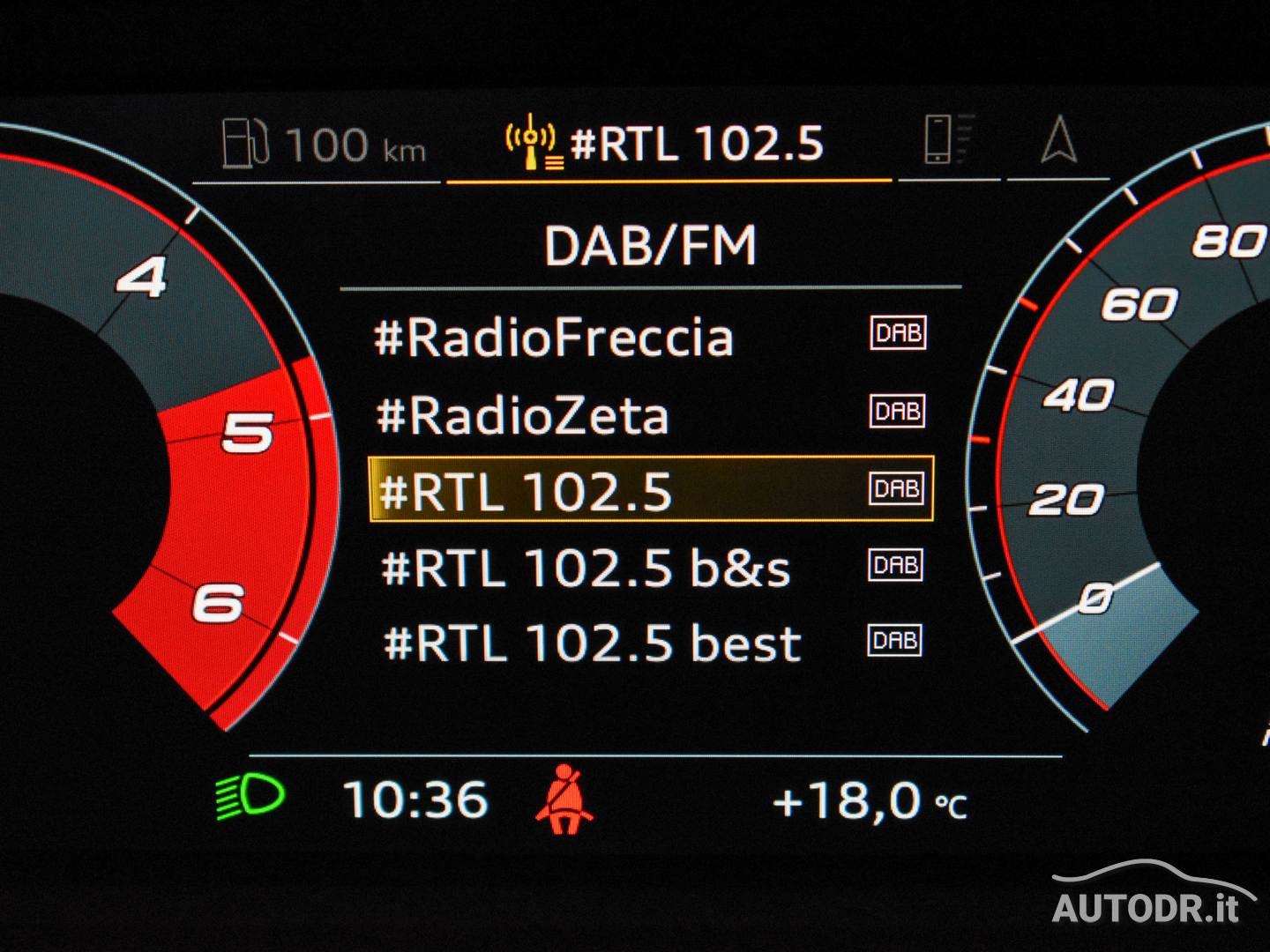Tap the +18,0 °C outside temperature

[869, 801]
